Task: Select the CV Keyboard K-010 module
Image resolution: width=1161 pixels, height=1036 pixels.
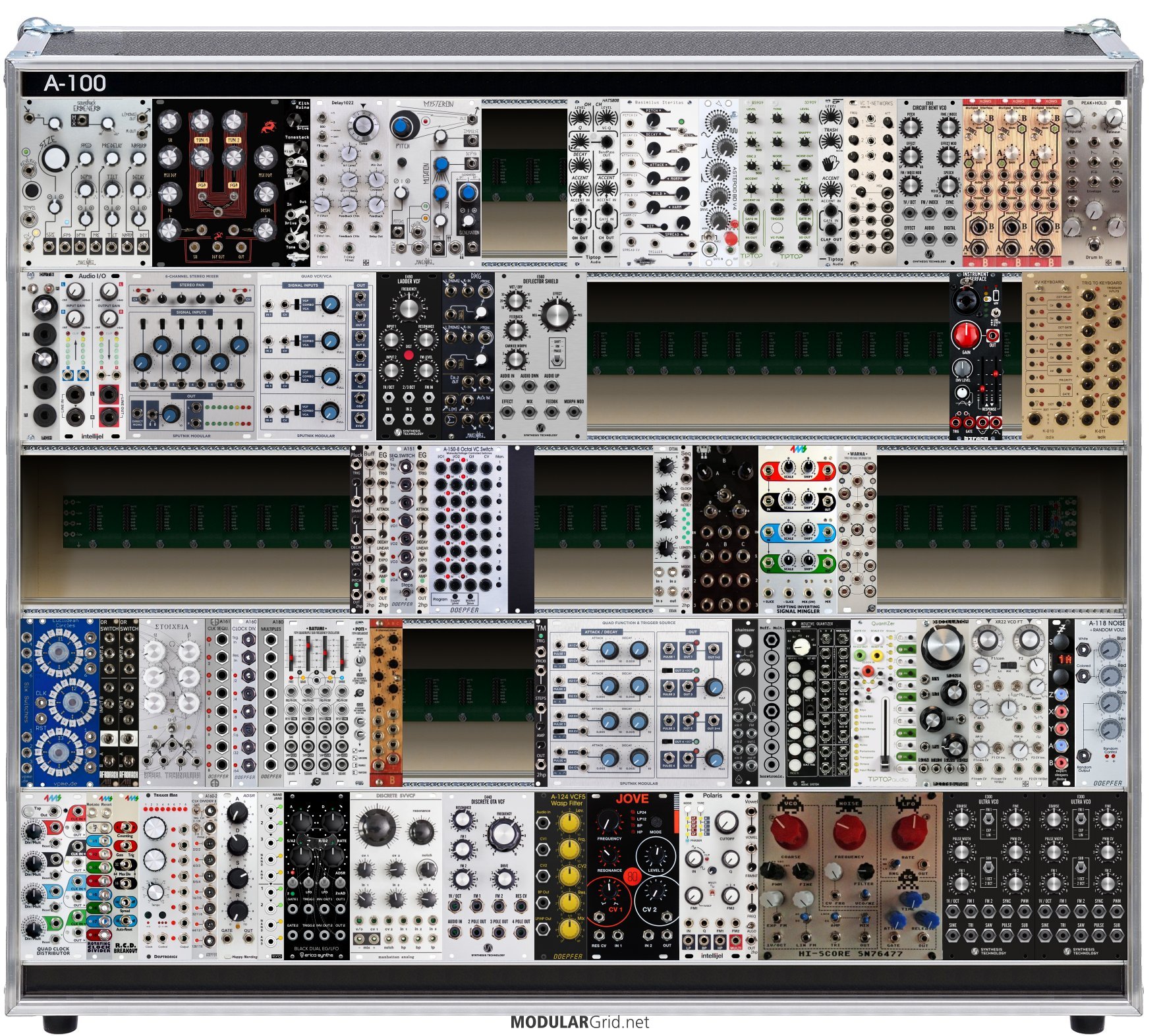Action: pyautogui.click(x=1048, y=356)
